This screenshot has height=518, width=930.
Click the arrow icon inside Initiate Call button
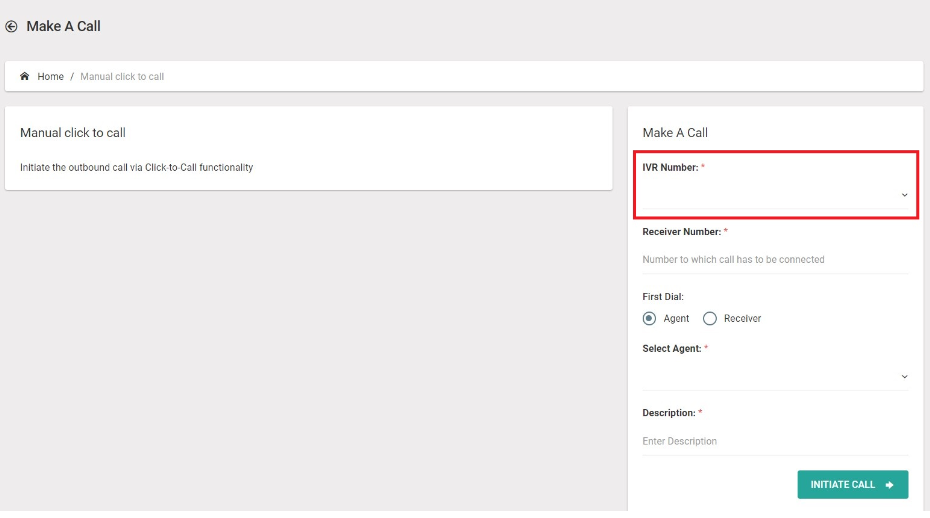889,485
